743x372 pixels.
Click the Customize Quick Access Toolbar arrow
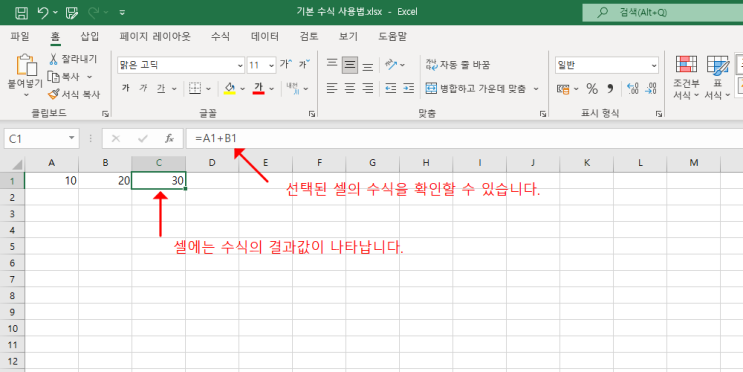[122, 13]
